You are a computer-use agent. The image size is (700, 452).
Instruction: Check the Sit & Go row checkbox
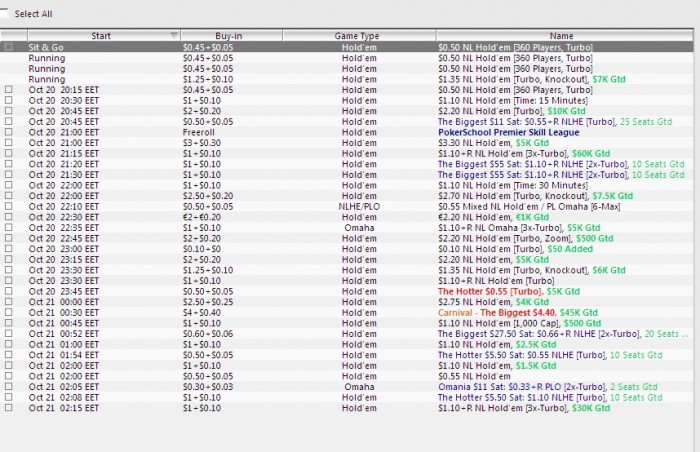[8, 47]
